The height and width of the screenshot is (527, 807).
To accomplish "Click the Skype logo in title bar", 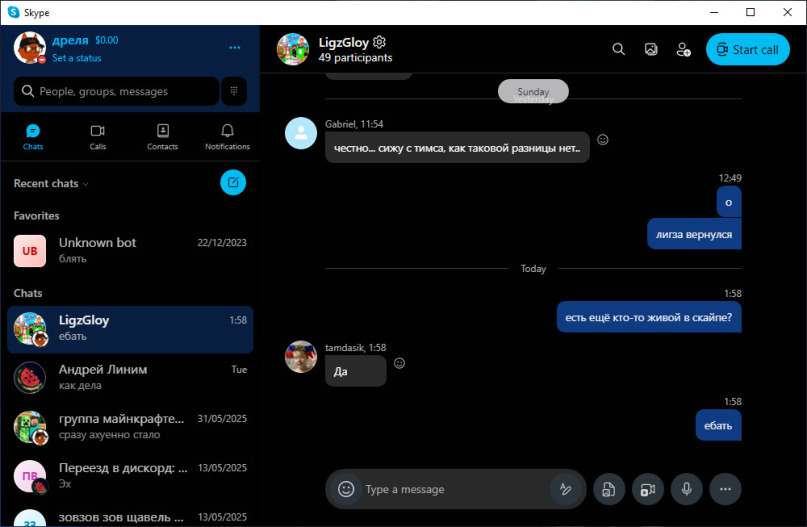I will 13,12.
